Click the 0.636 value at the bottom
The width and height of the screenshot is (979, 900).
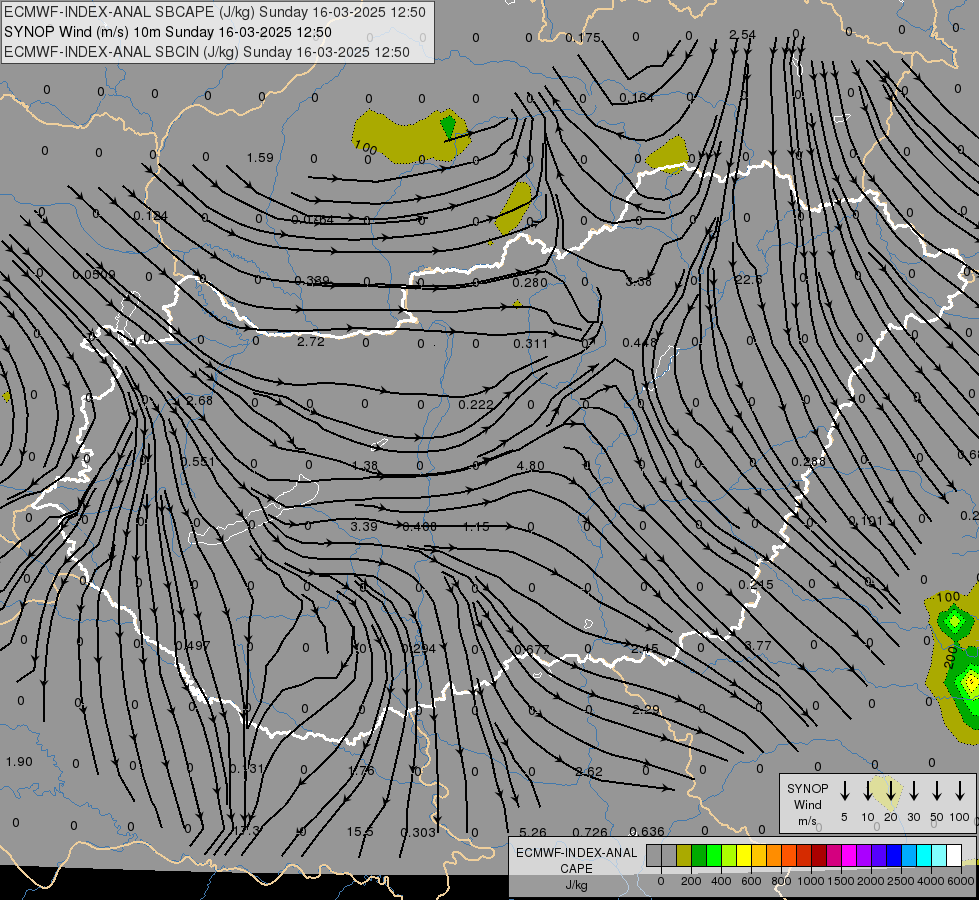click(647, 831)
